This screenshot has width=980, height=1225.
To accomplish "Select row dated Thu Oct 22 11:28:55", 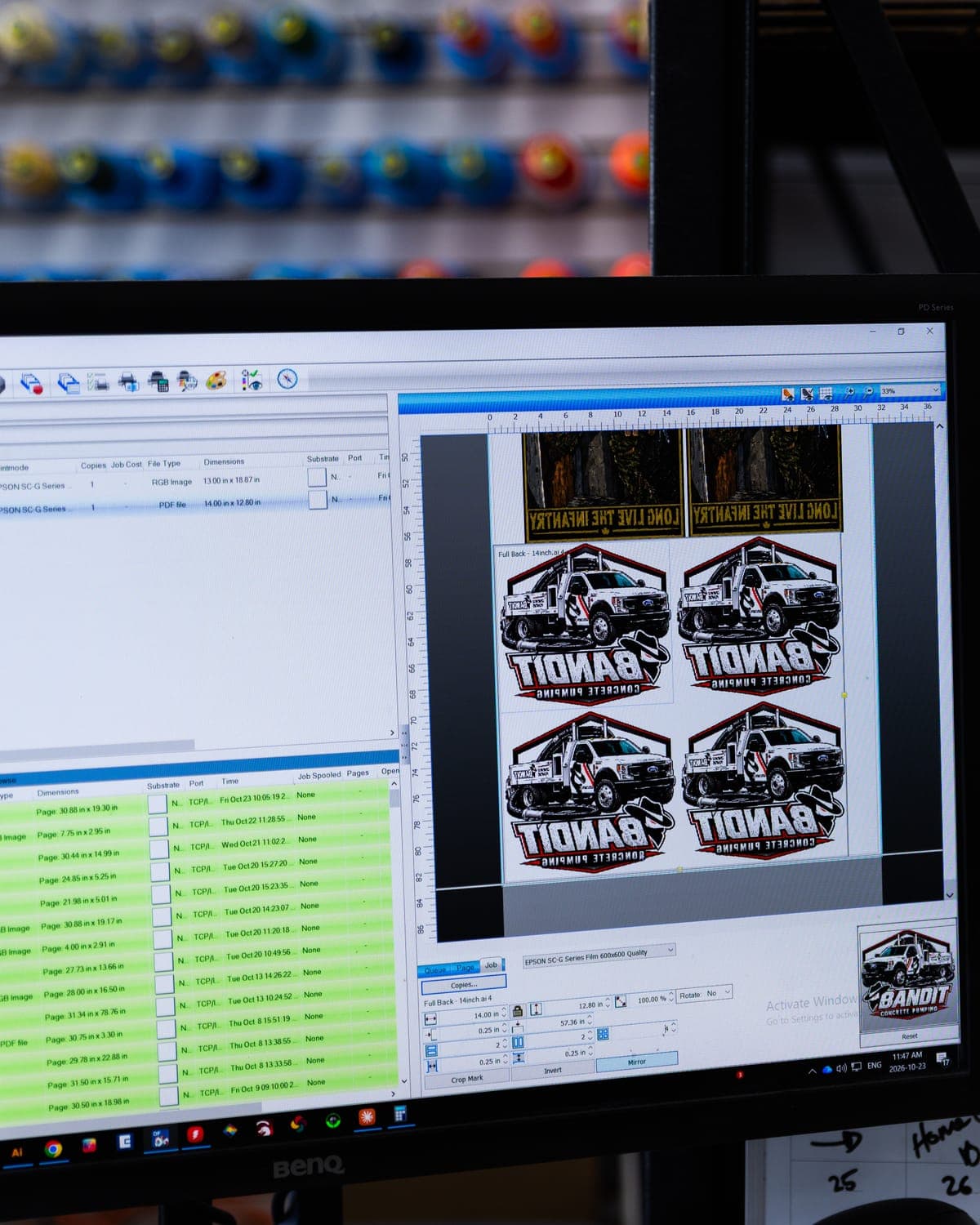I will coord(198,825).
